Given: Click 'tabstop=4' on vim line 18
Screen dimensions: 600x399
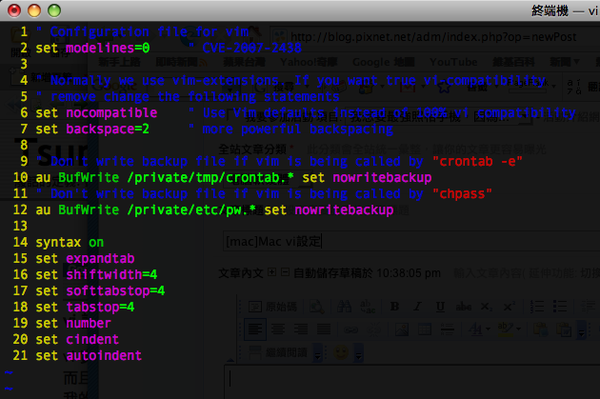Looking at the screenshot, I should (x=100, y=307).
